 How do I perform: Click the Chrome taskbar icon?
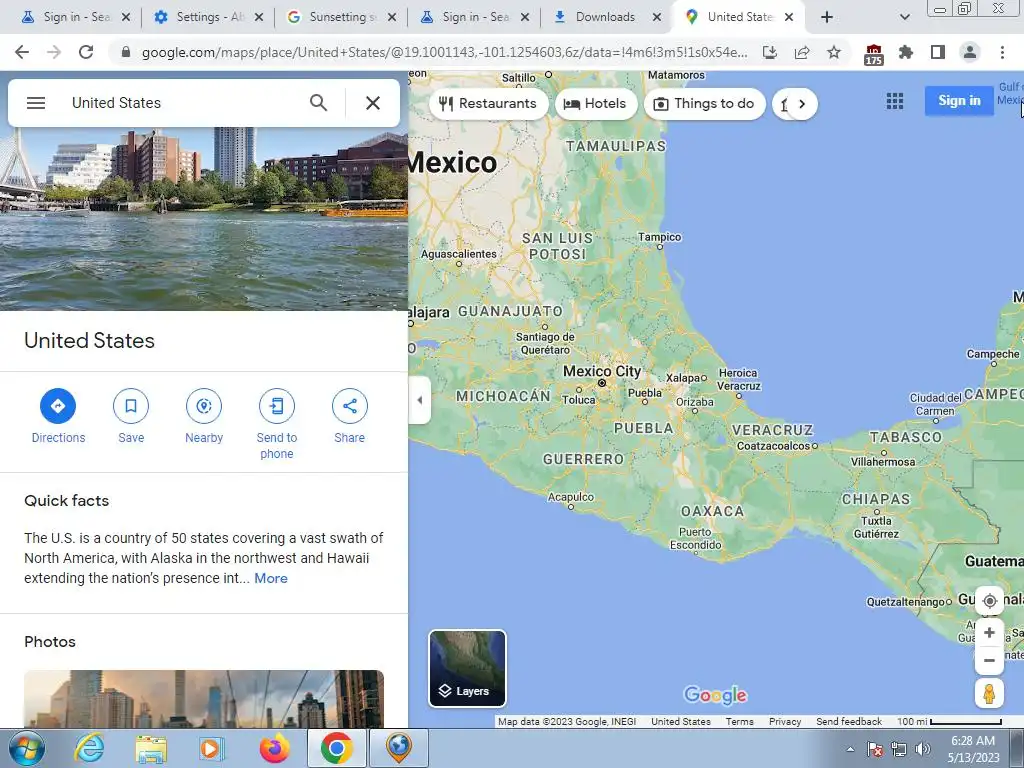(336, 748)
